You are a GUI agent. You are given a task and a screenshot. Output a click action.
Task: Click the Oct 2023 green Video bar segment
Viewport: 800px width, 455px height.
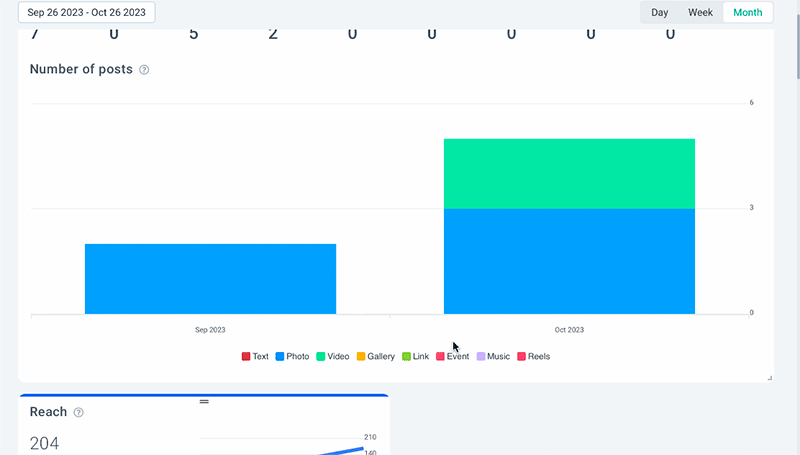[569, 173]
